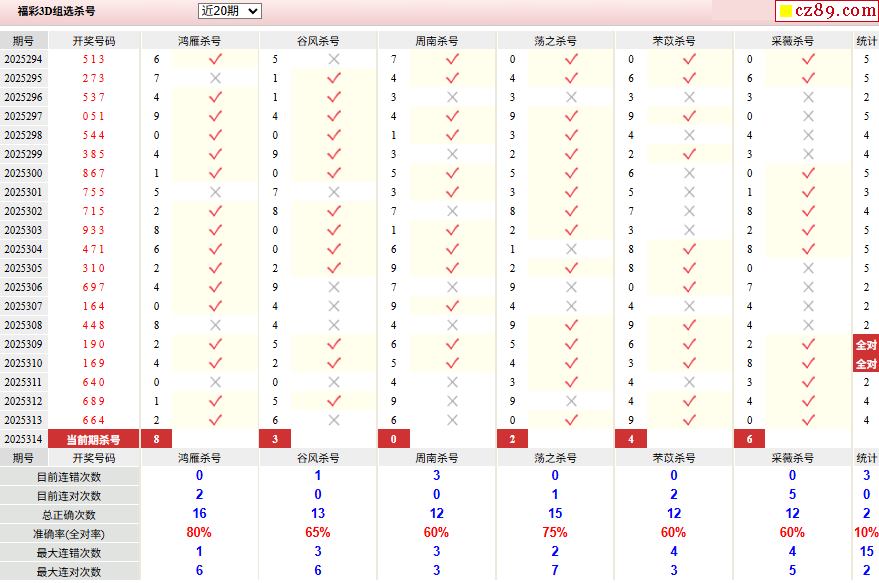879x583 pixels.
Task: Select the 鸿雁杀号 column header at top
Action: pos(200,41)
